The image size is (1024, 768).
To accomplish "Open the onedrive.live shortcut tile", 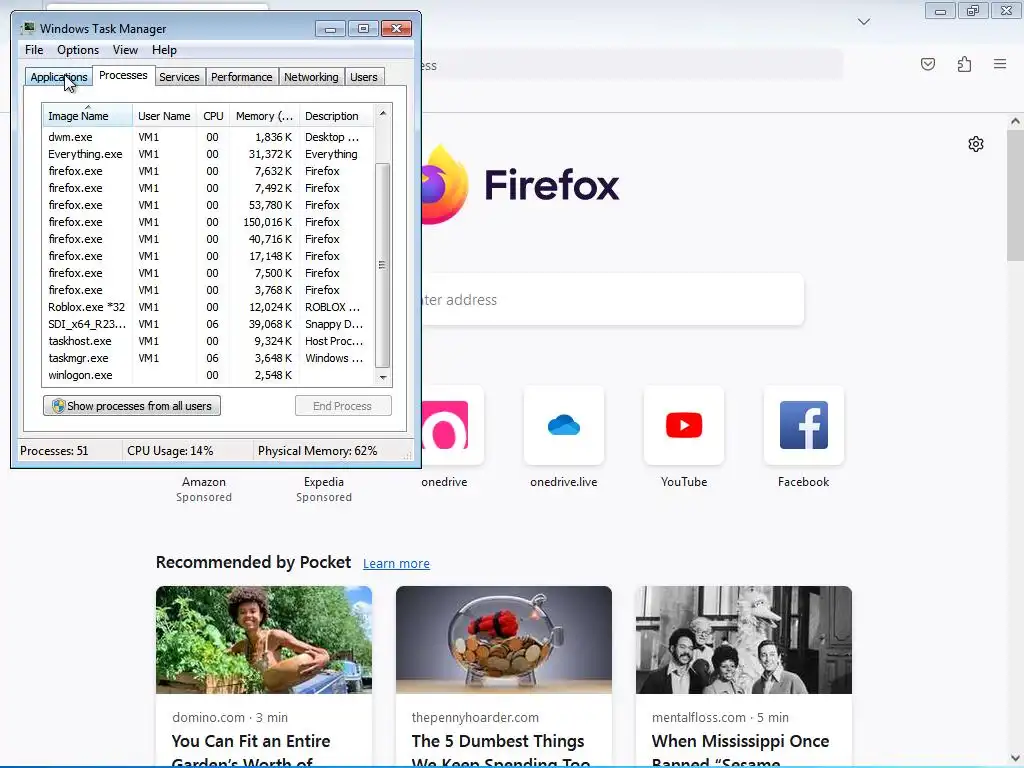I will coord(564,425).
